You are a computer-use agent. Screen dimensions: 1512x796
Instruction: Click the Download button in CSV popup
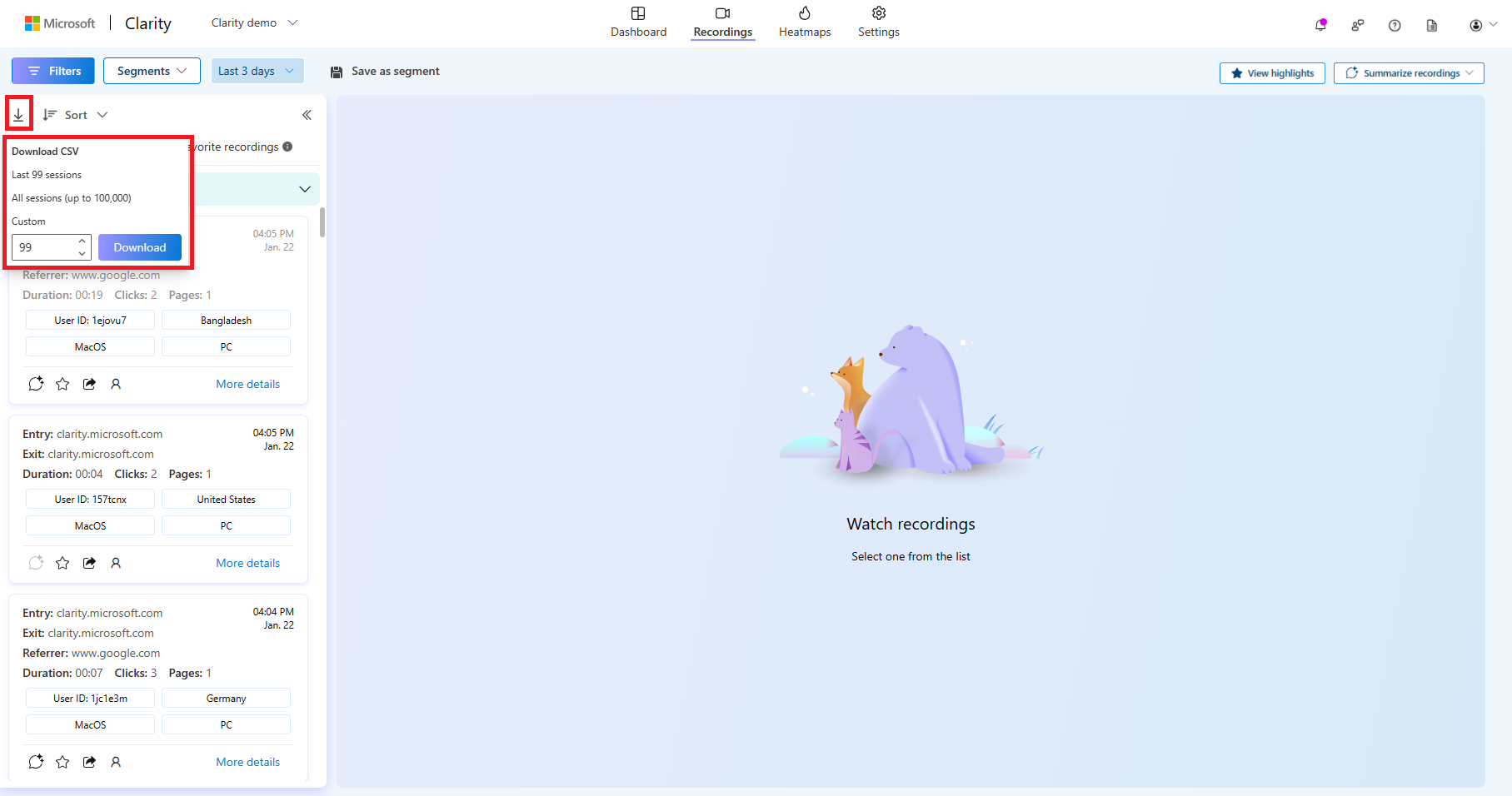140,247
